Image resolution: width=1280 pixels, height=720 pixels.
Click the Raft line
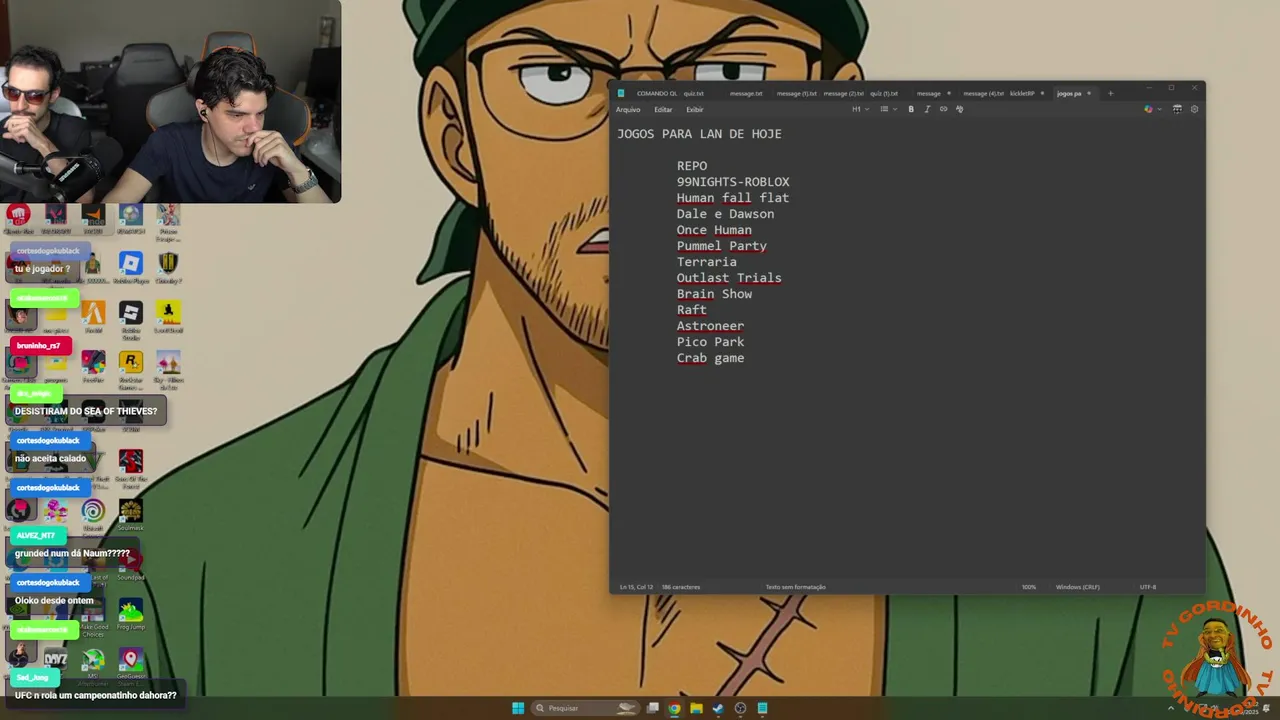coord(692,310)
